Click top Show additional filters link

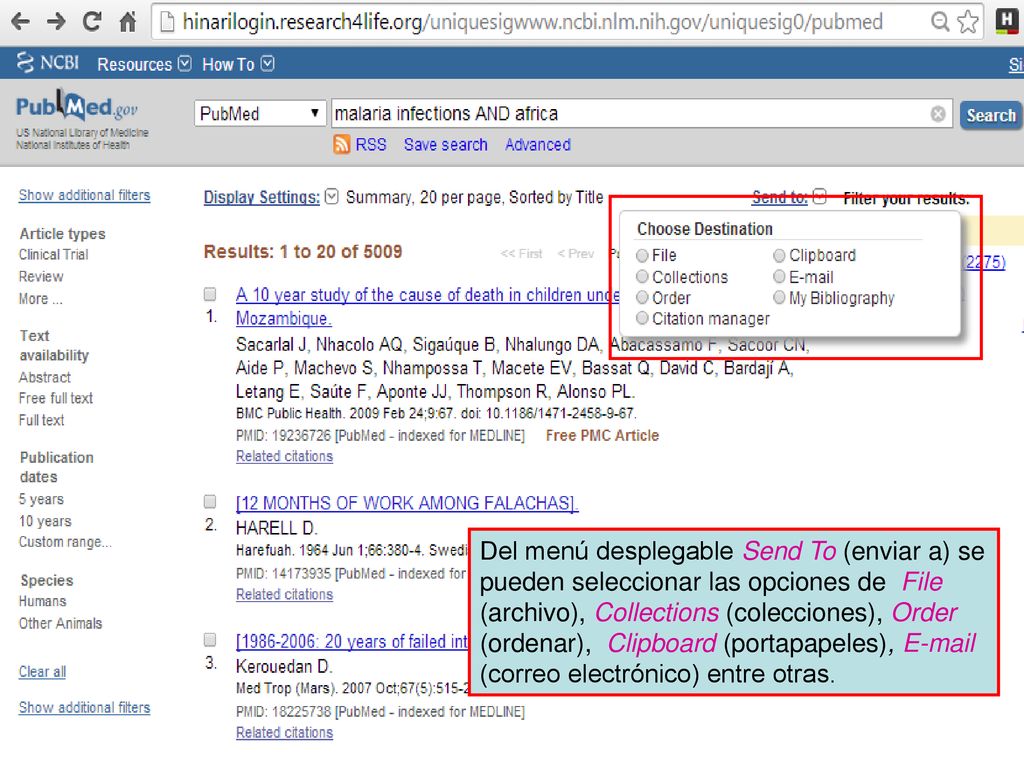tap(84, 195)
